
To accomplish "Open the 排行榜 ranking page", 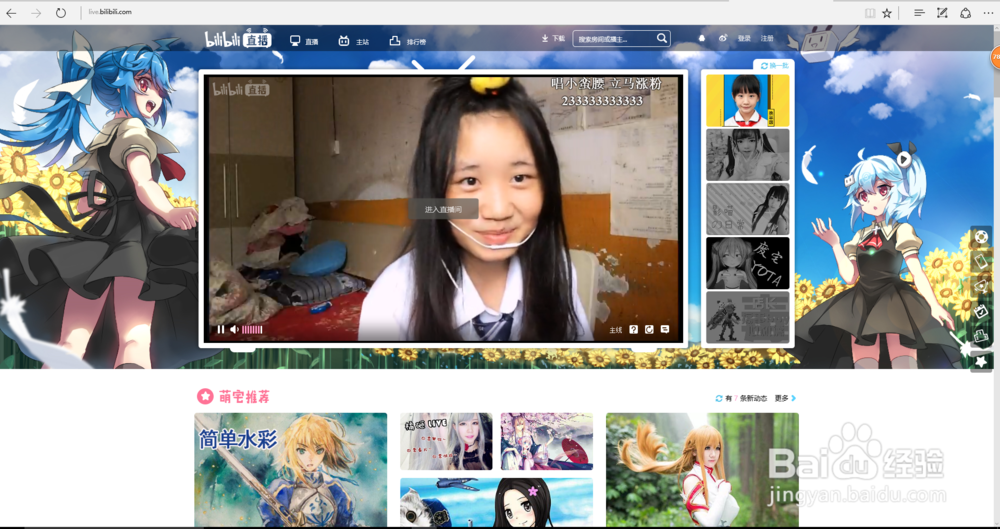I will coord(408,41).
